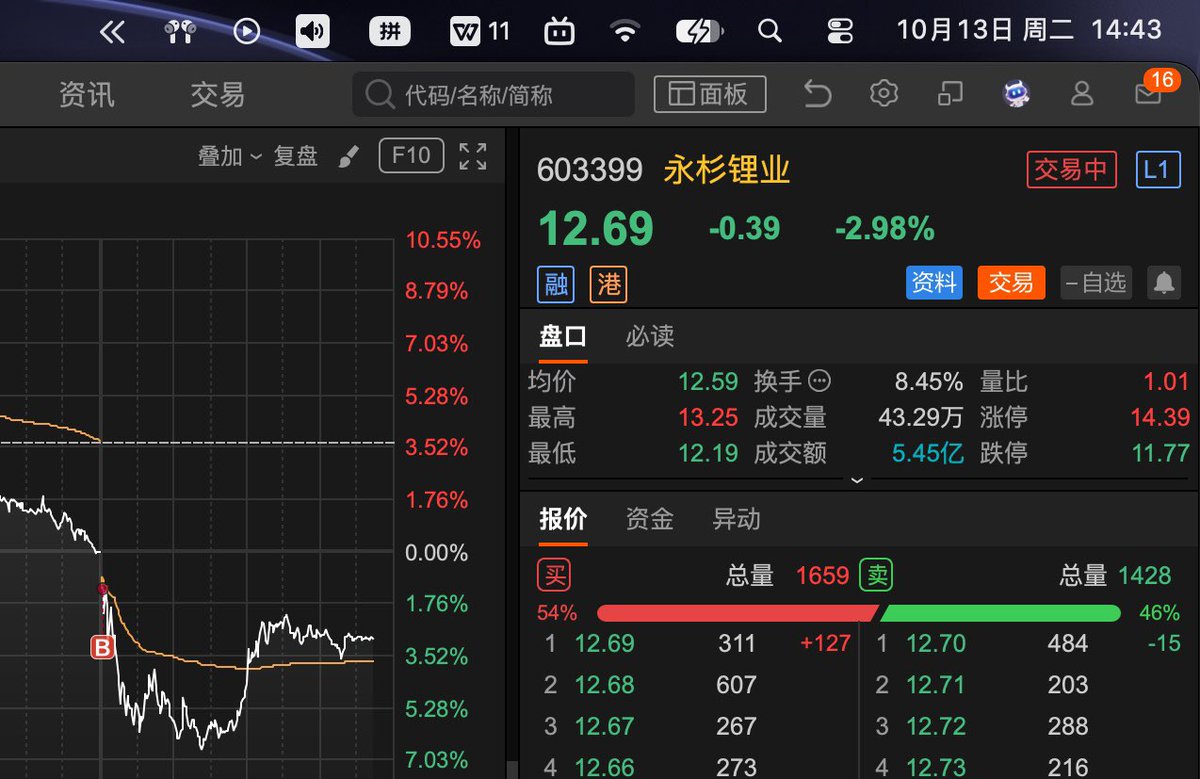Screen dimensions: 1200x779
Task: Open the settings gear icon
Action: 884,94
